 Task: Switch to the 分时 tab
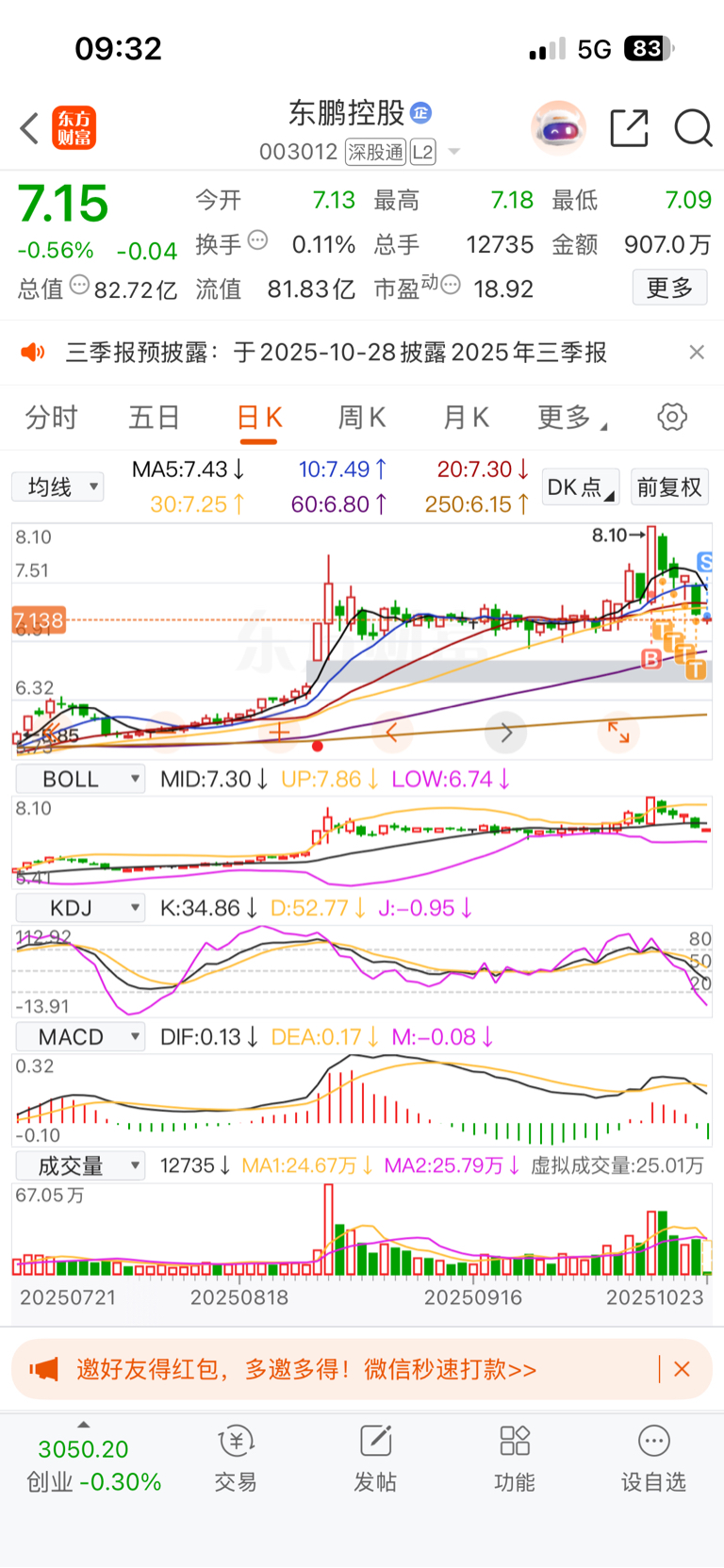point(52,418)
